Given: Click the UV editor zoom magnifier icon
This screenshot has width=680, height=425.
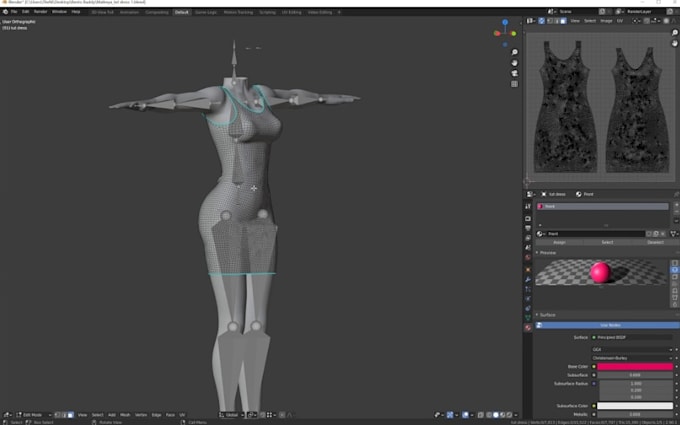Looking at the screenshot, I should click(674, 33).
